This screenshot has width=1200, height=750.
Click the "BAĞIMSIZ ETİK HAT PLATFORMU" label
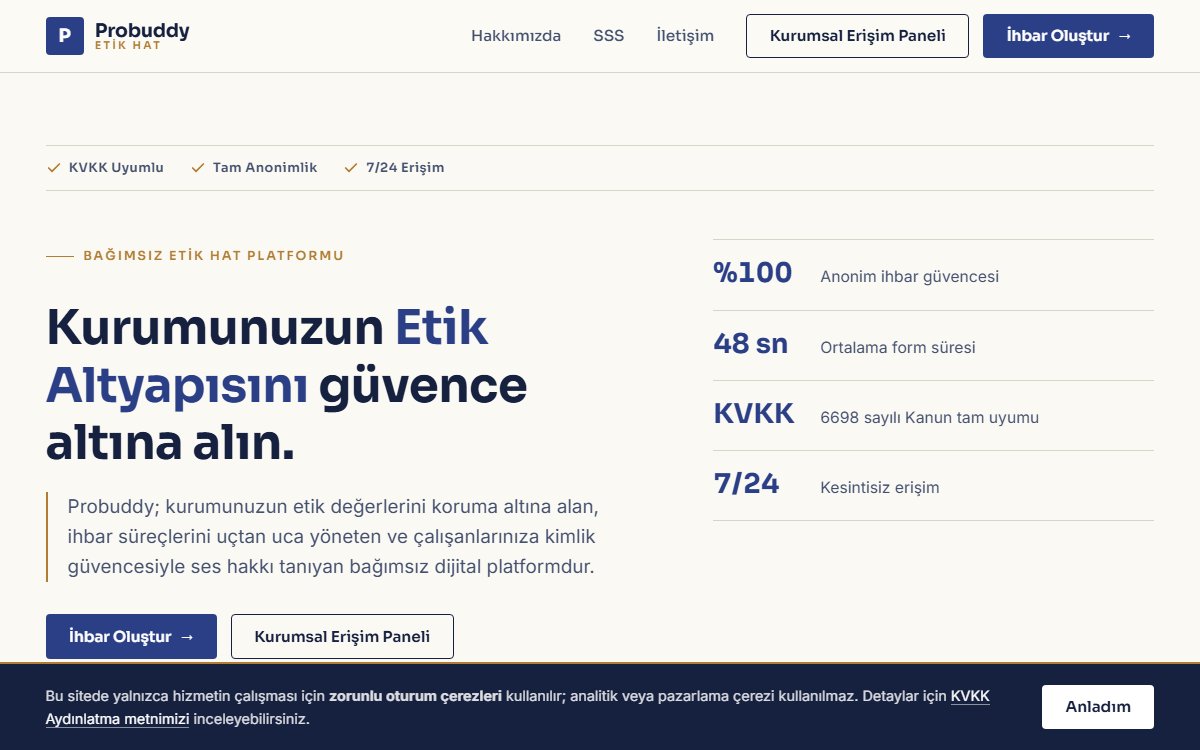(x=213, y=256)
